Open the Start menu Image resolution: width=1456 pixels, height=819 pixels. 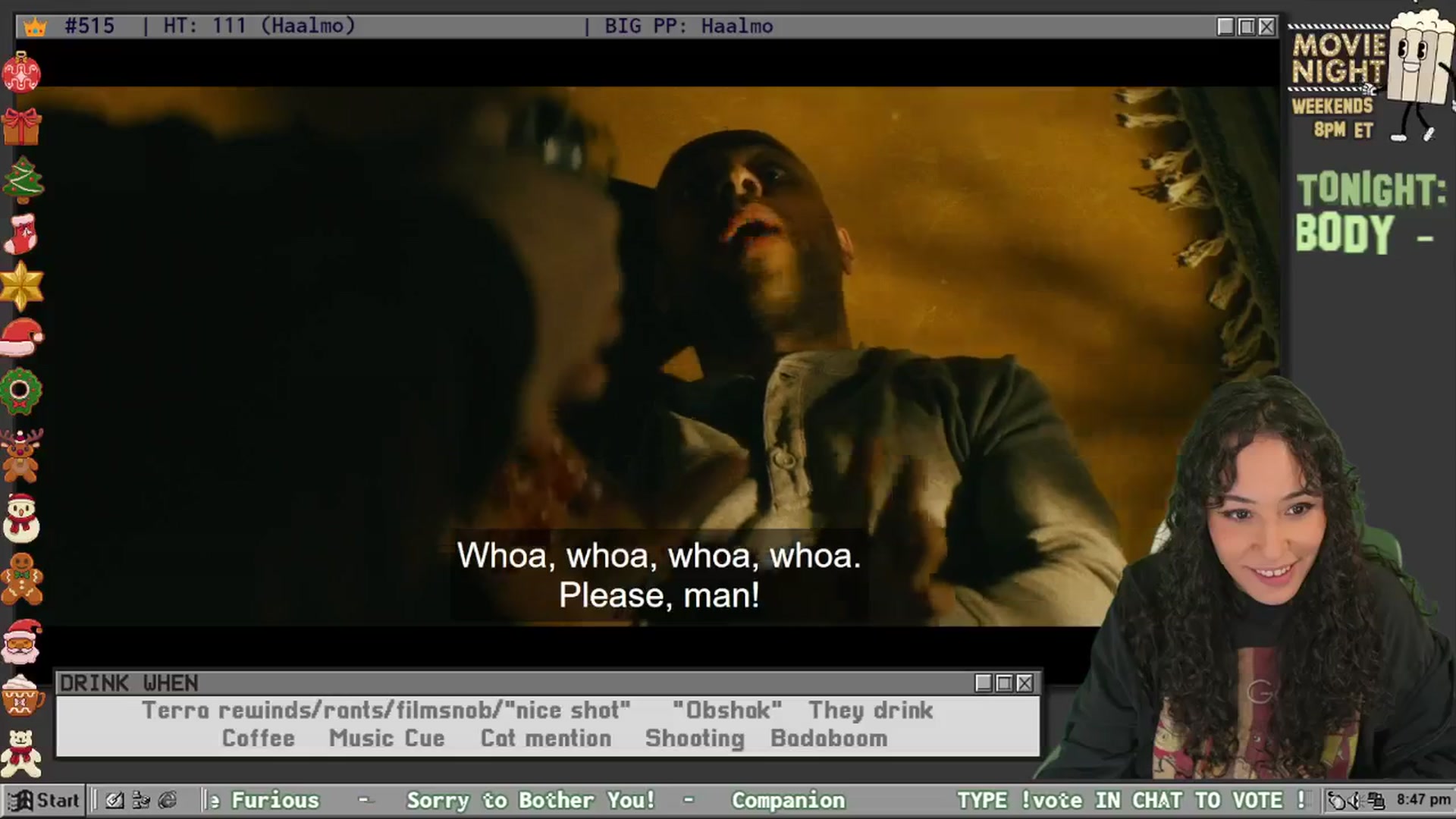[44, 800]
